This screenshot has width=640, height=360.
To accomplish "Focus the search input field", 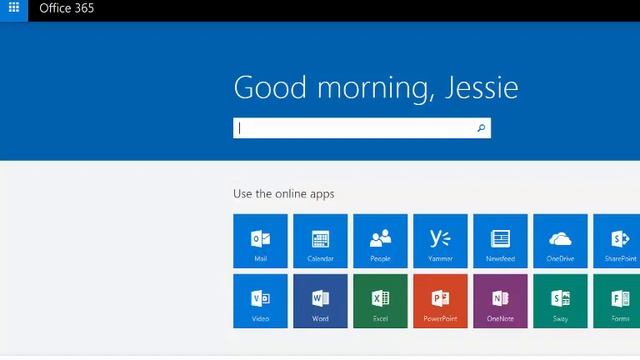I will pyautogui.click(x=362, y=128).
